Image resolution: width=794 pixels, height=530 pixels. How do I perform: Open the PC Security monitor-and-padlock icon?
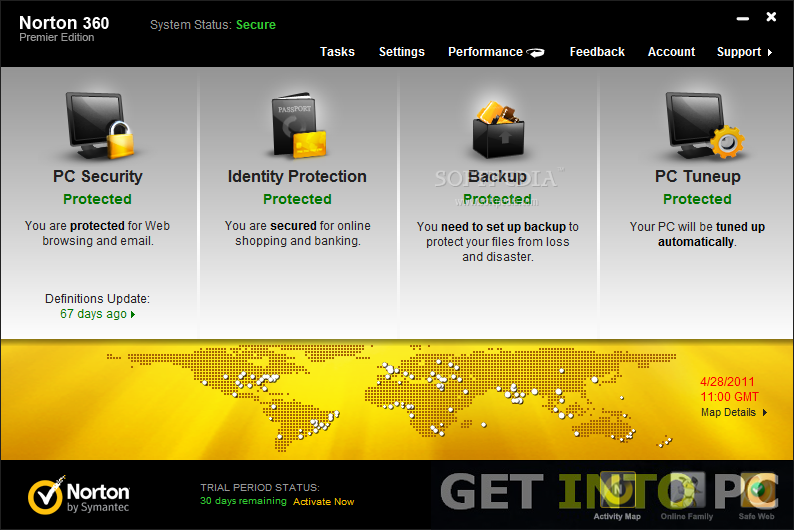point(100,125)
